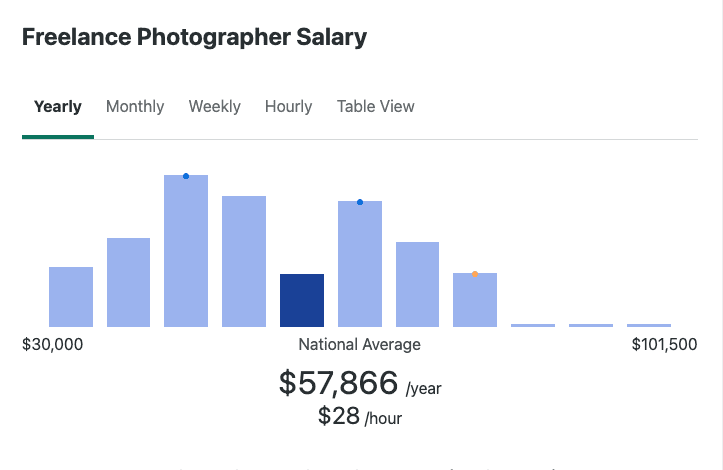Click the orange dot on the histogram

click(x=475, y=274)
